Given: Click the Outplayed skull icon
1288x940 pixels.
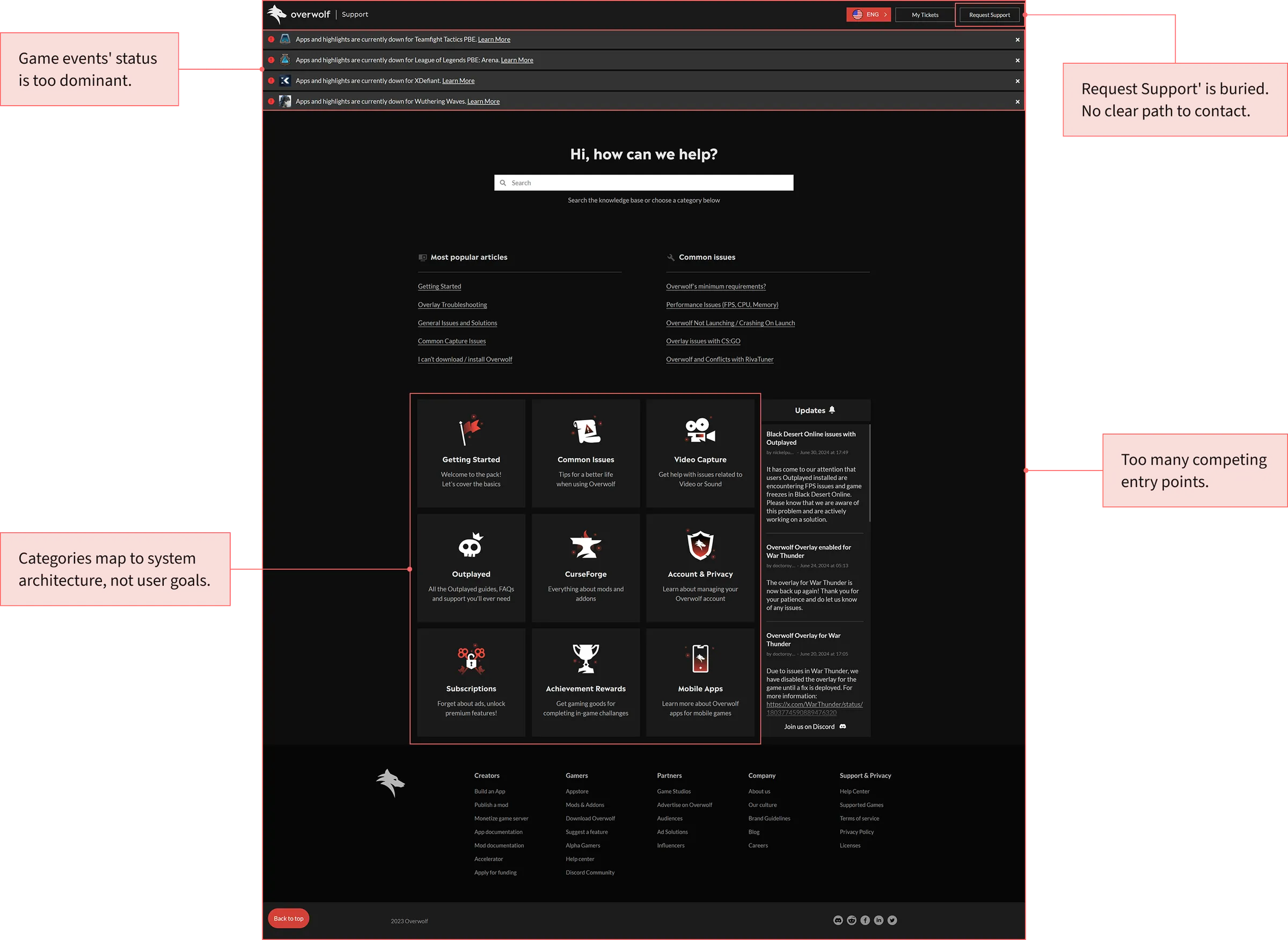Looking at the screenshot, I should pyautogui.click(x=471, y=545).
